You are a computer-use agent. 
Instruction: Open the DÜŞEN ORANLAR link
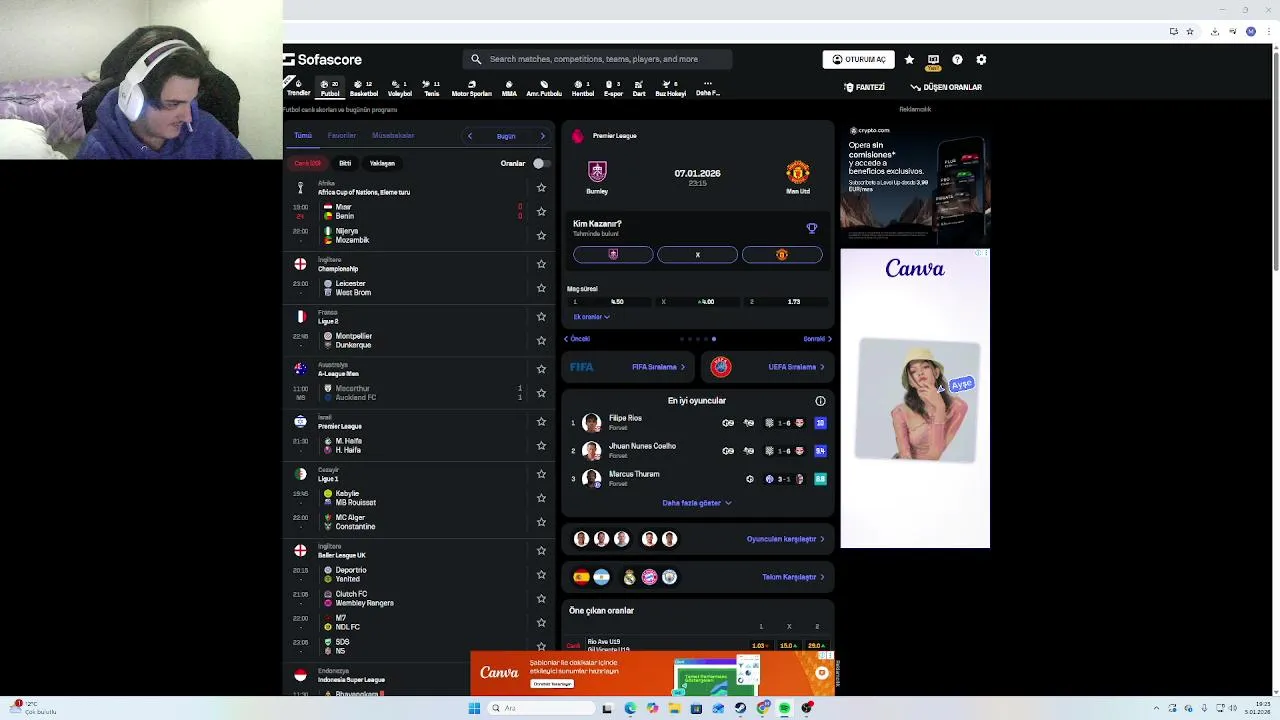[x=946, y=87]
